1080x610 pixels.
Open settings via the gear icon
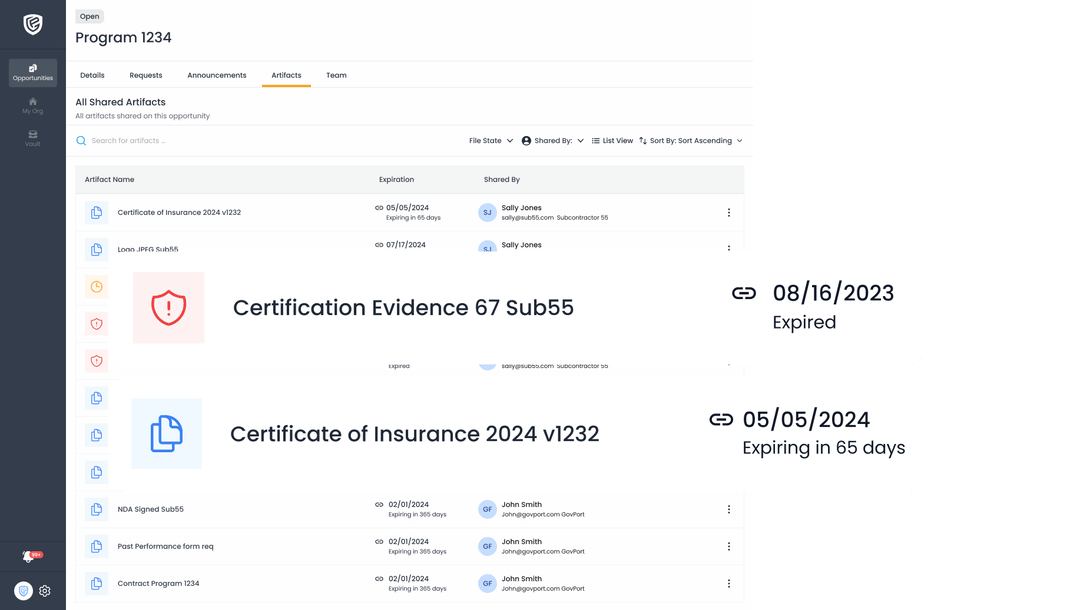point(44,590)
